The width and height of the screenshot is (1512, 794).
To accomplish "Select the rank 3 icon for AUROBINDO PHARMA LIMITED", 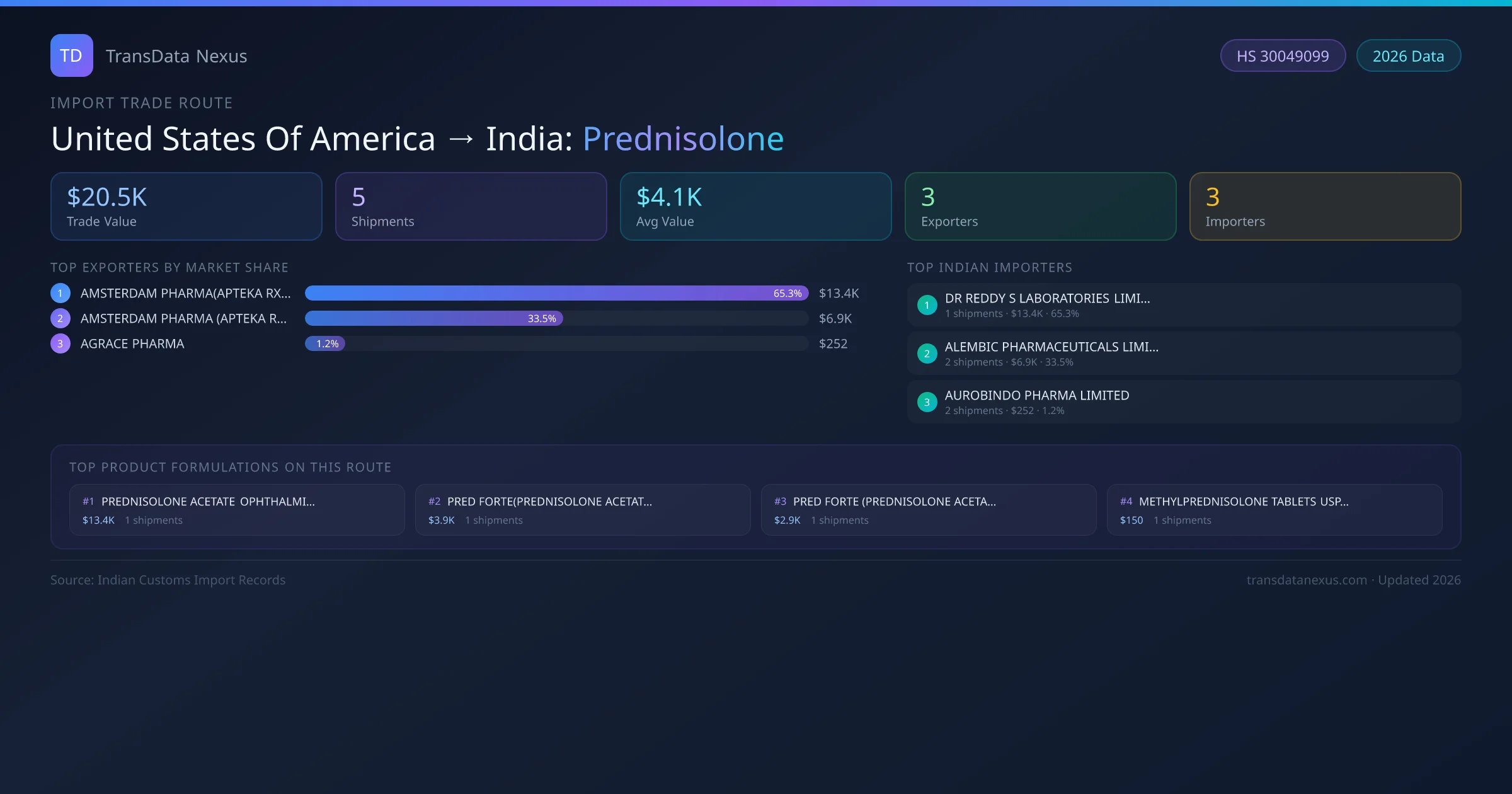I will click(927, 401).
